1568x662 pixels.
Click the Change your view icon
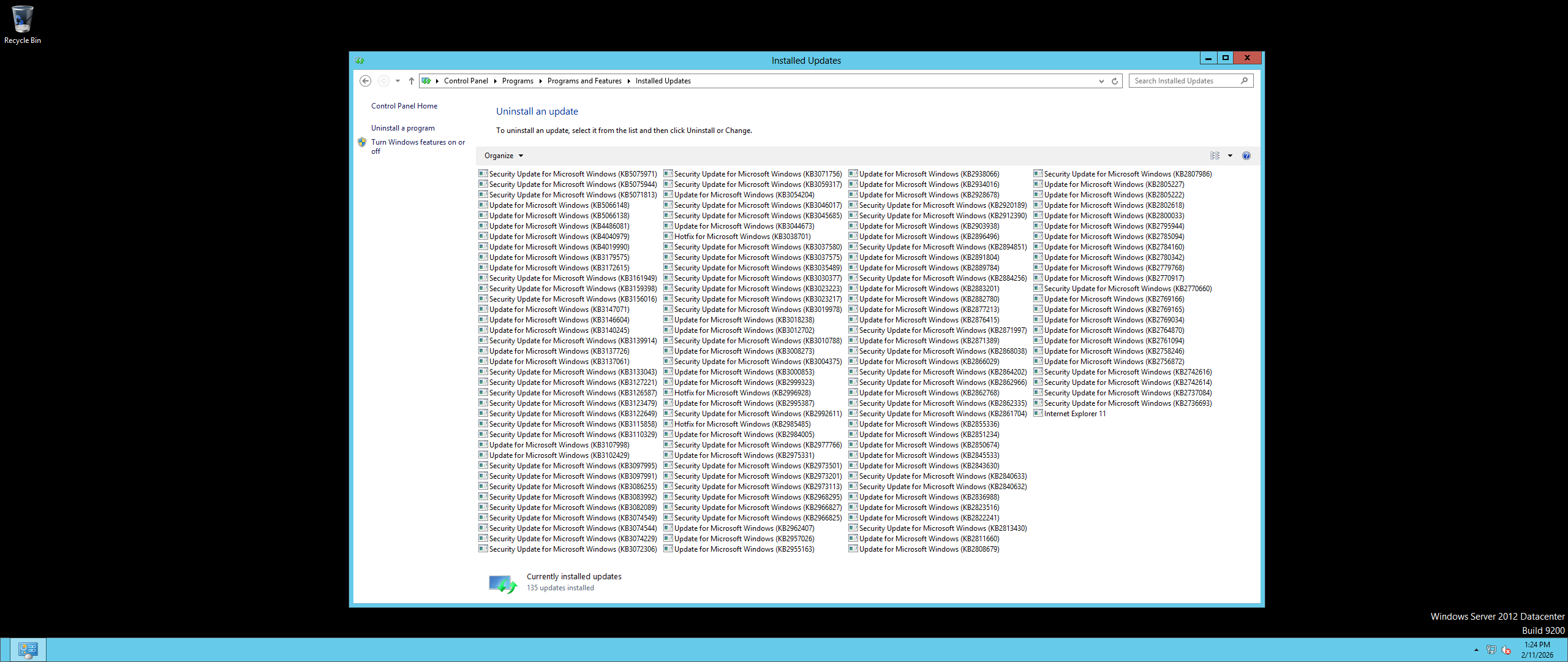coord(1215,156)
